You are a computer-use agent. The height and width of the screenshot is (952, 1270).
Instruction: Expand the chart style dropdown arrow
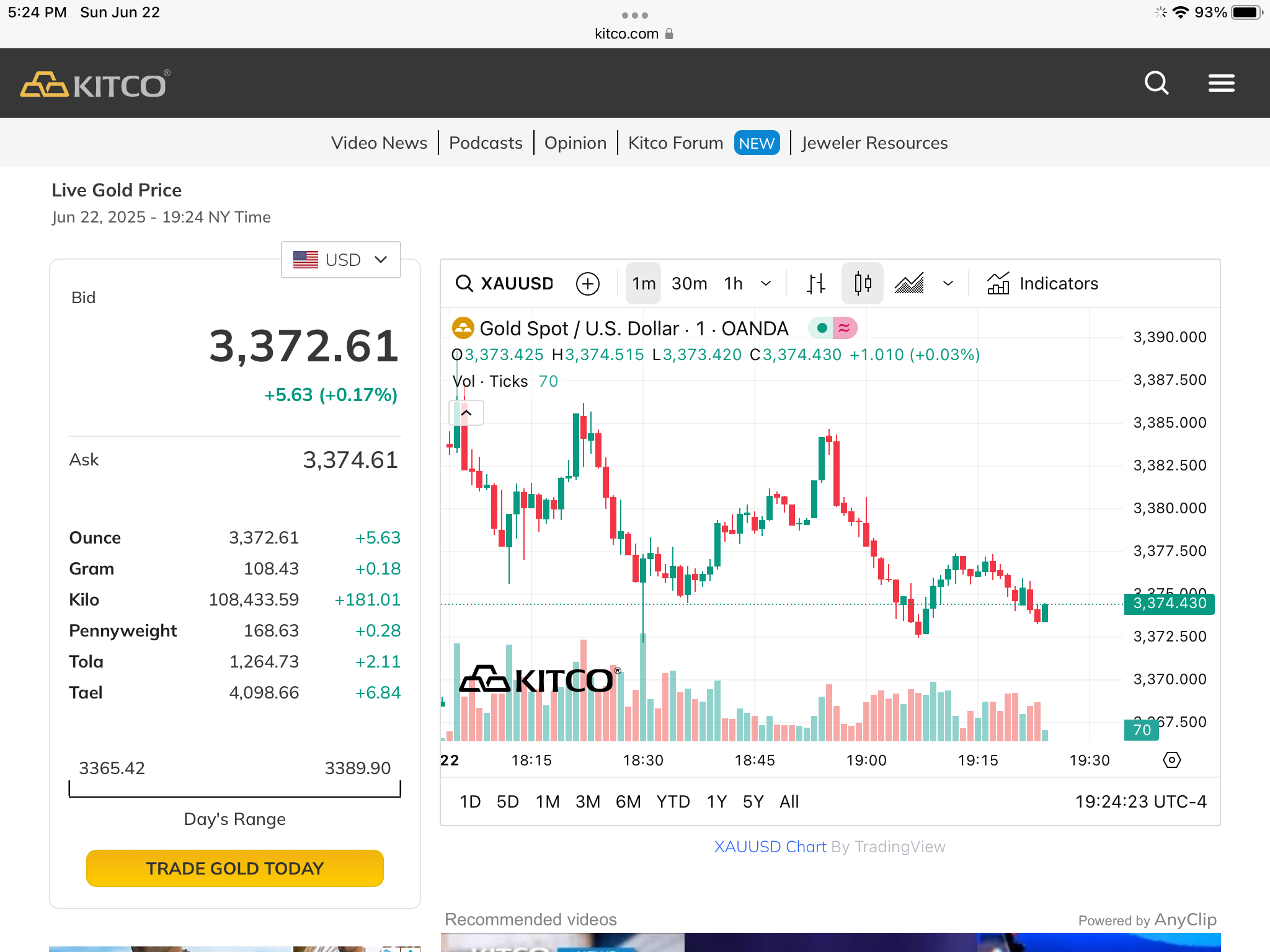[948, 284]
